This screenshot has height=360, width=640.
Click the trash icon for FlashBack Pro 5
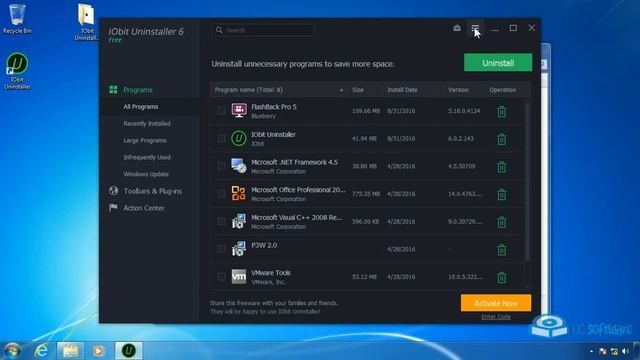point(502,111)
